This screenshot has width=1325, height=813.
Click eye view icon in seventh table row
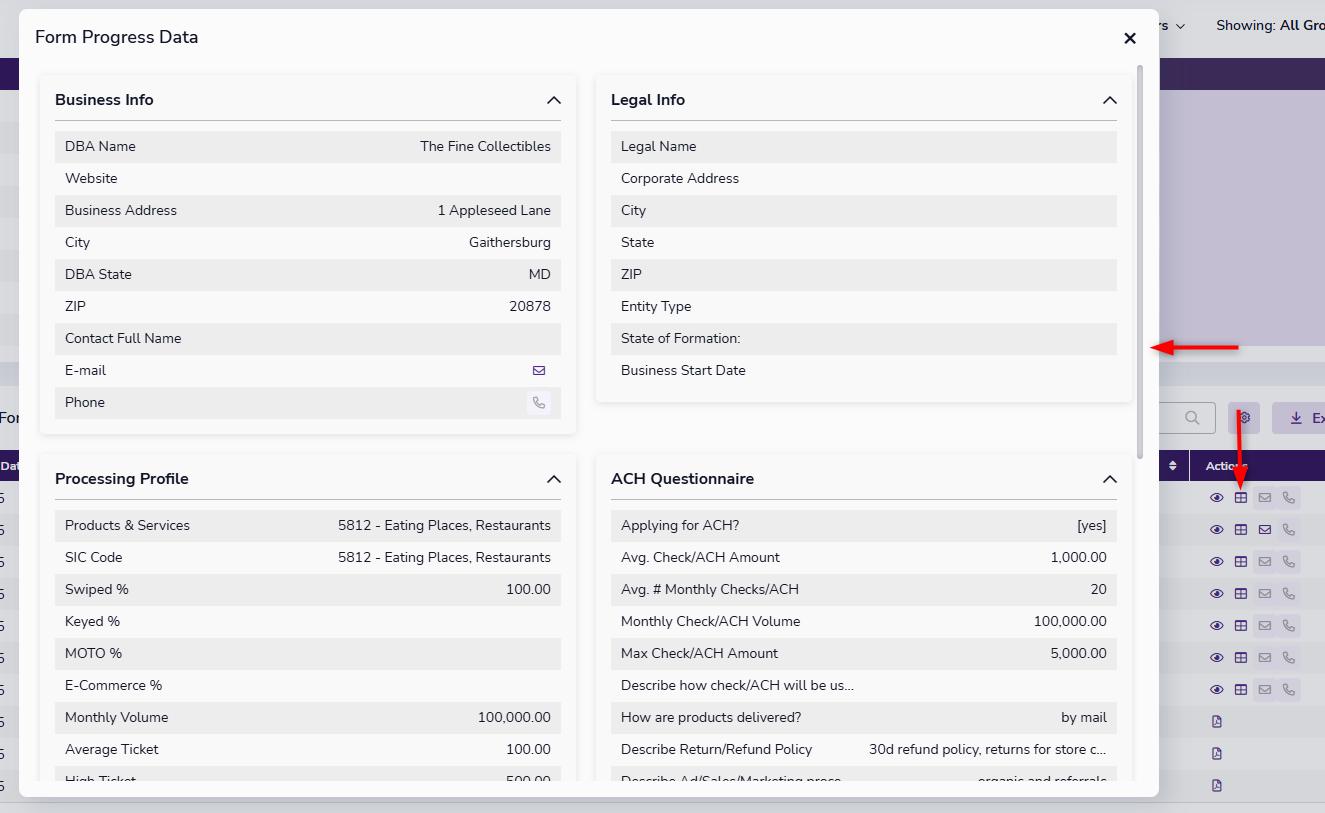pos(1217,690)
